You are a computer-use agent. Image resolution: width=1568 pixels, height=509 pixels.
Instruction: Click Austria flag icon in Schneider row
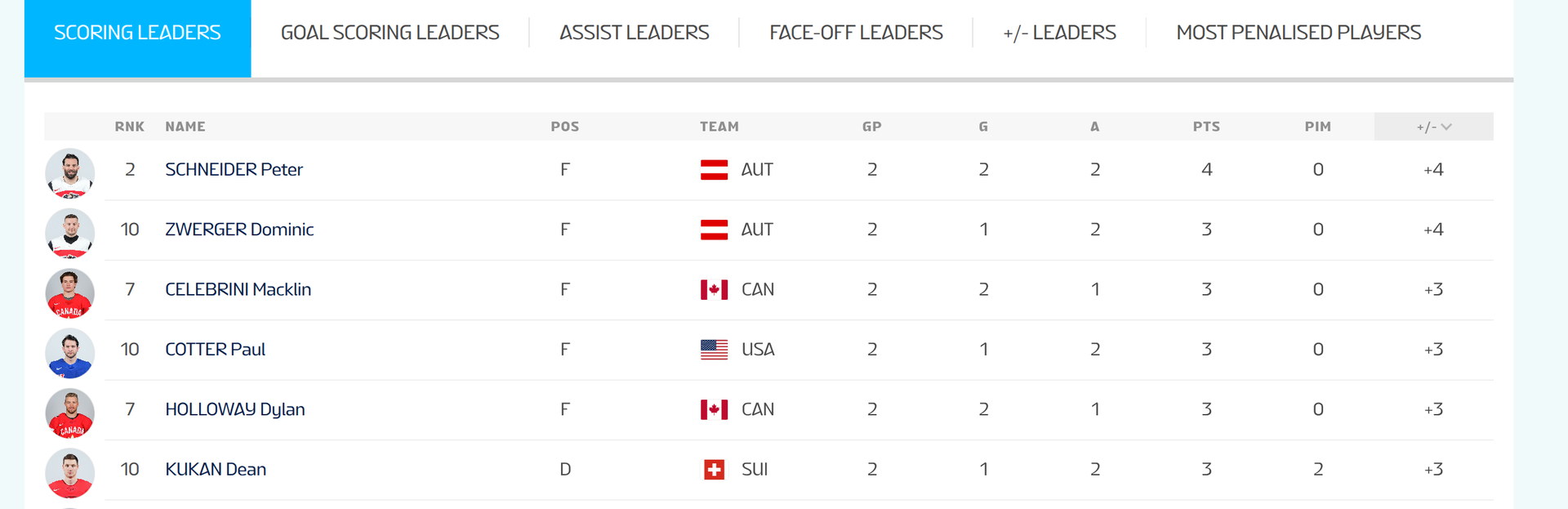[714, 170]
